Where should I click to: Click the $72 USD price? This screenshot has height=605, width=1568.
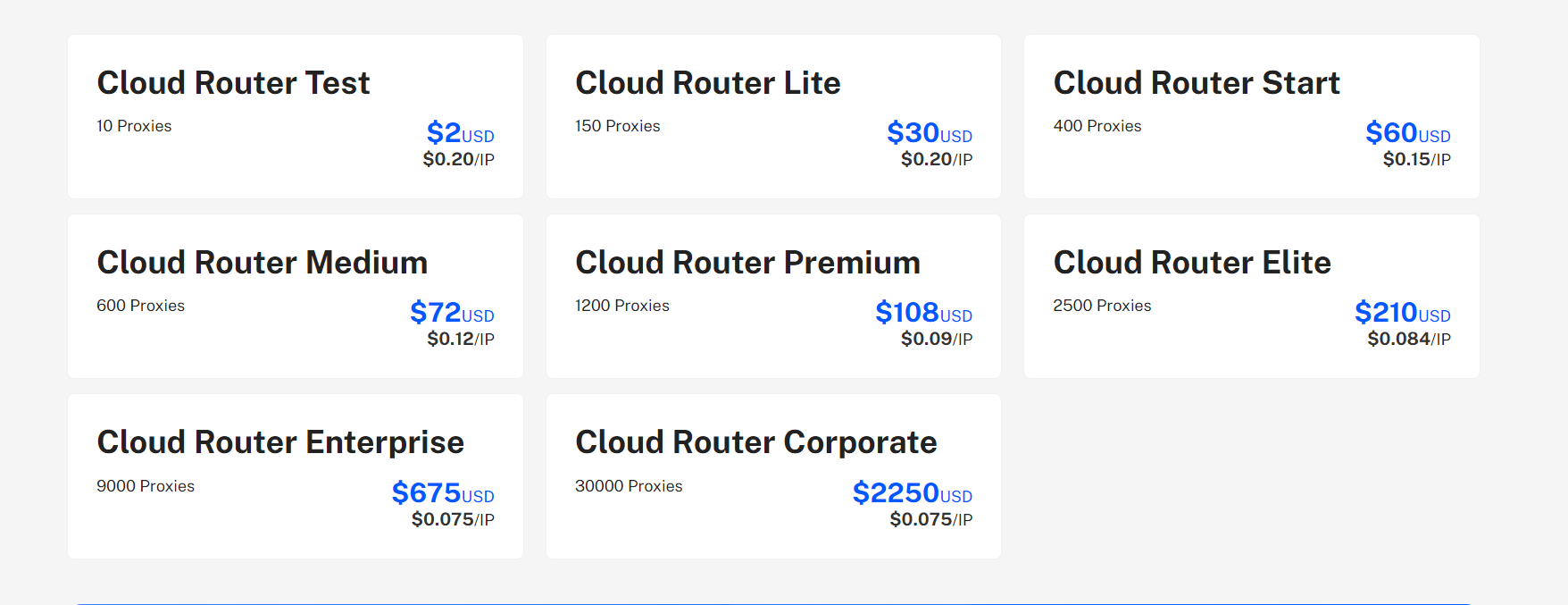click(452, 312)
